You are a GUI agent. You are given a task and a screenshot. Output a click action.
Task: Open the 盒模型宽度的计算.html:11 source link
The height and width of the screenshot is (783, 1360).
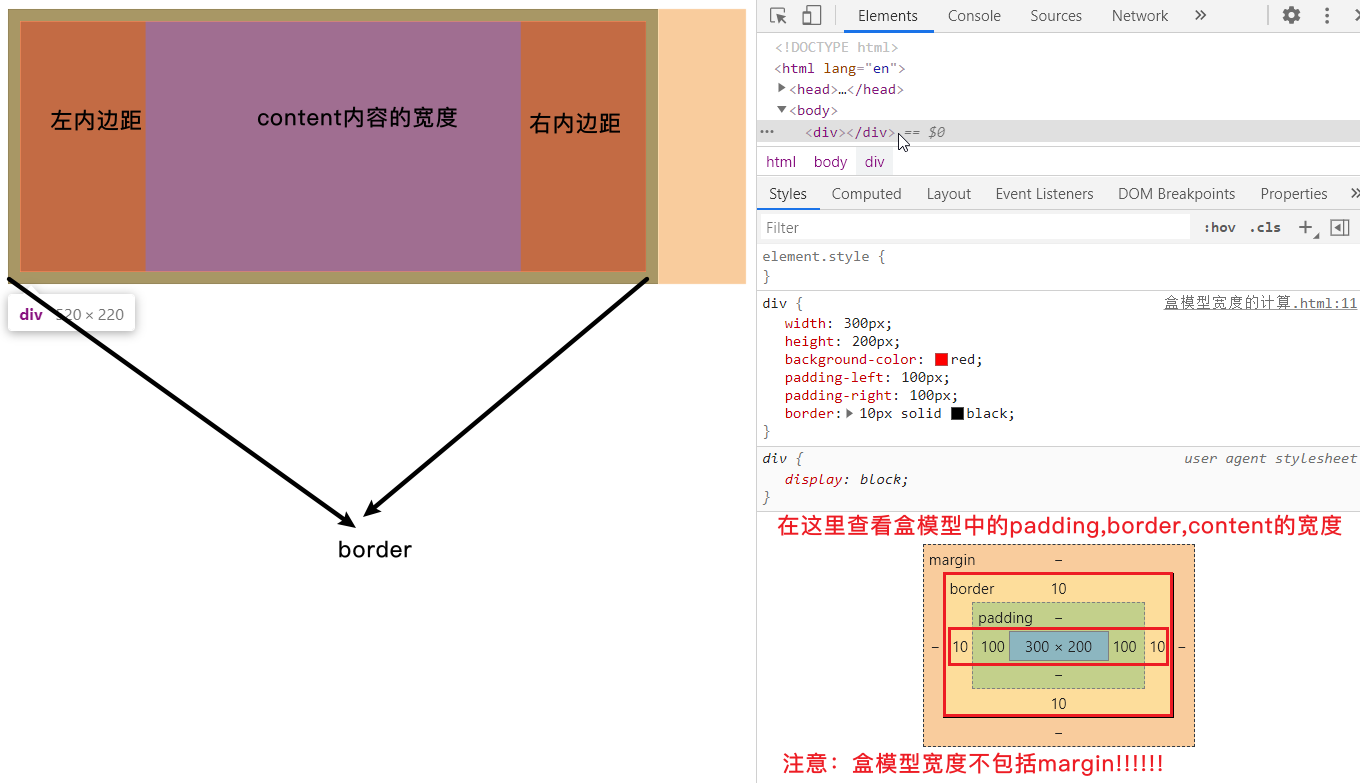click(x=1260, y=304)
